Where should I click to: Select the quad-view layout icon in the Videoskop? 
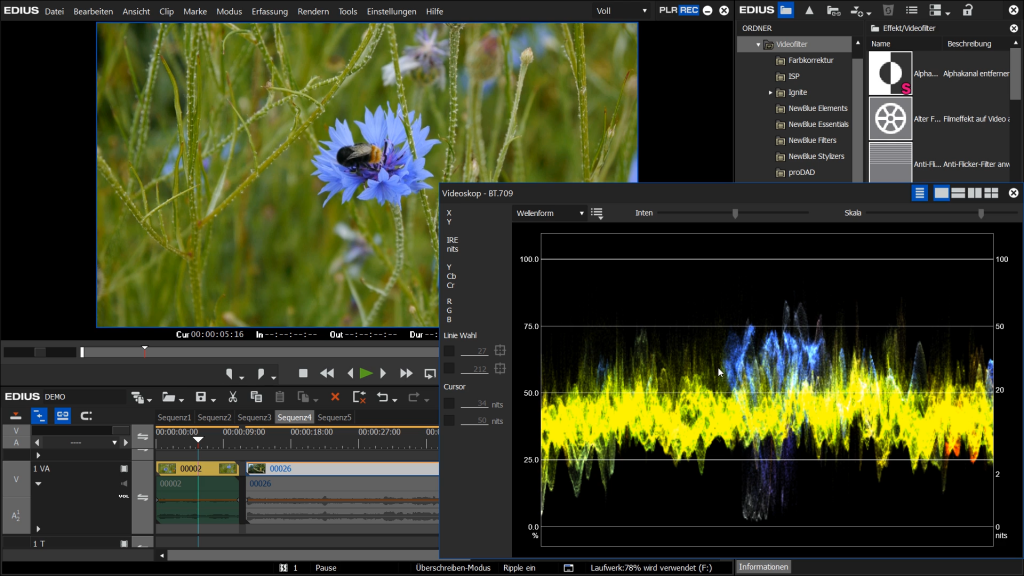click(992, 192)
